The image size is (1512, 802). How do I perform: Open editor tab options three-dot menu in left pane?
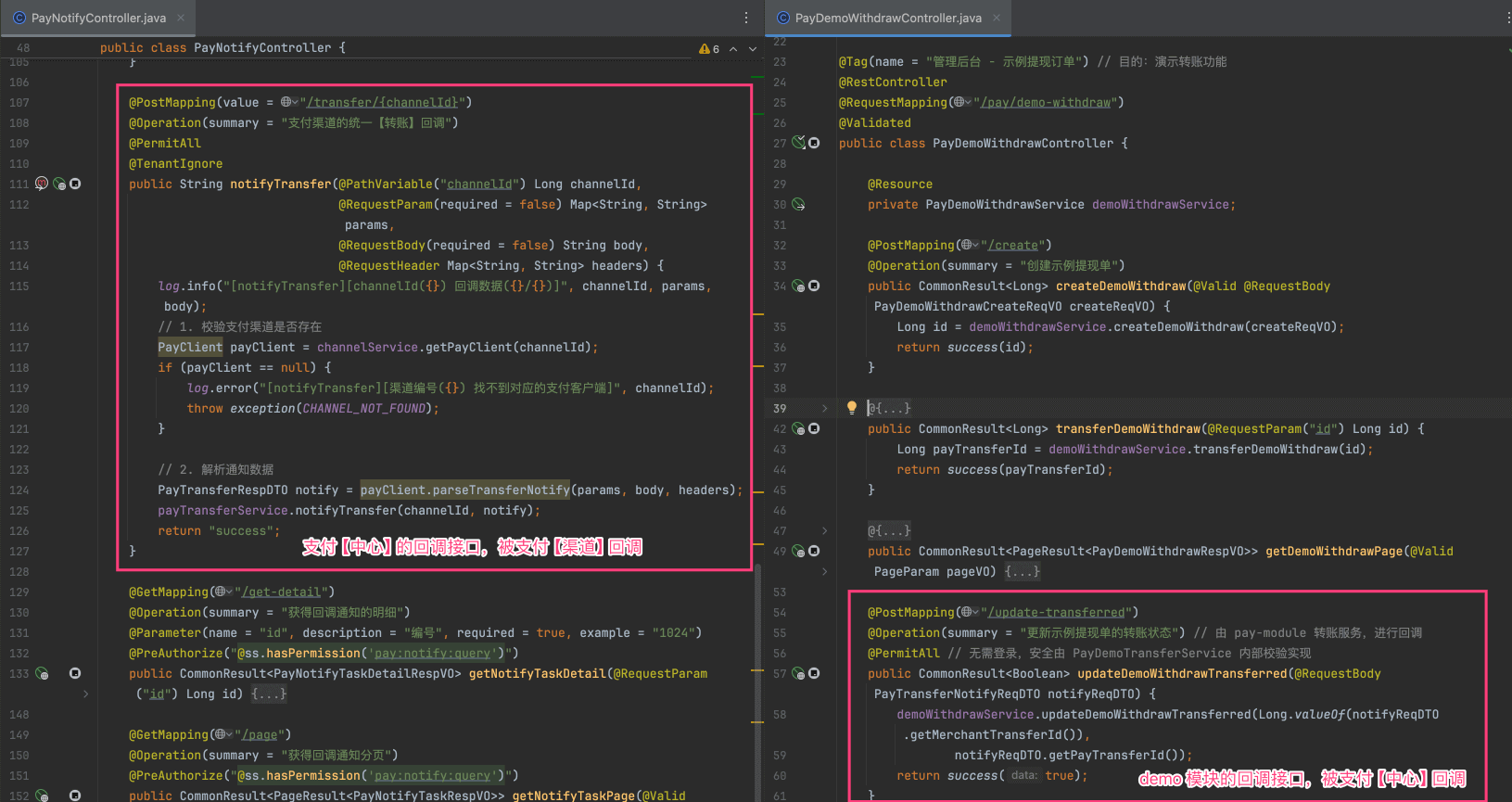tap(746, 18)
